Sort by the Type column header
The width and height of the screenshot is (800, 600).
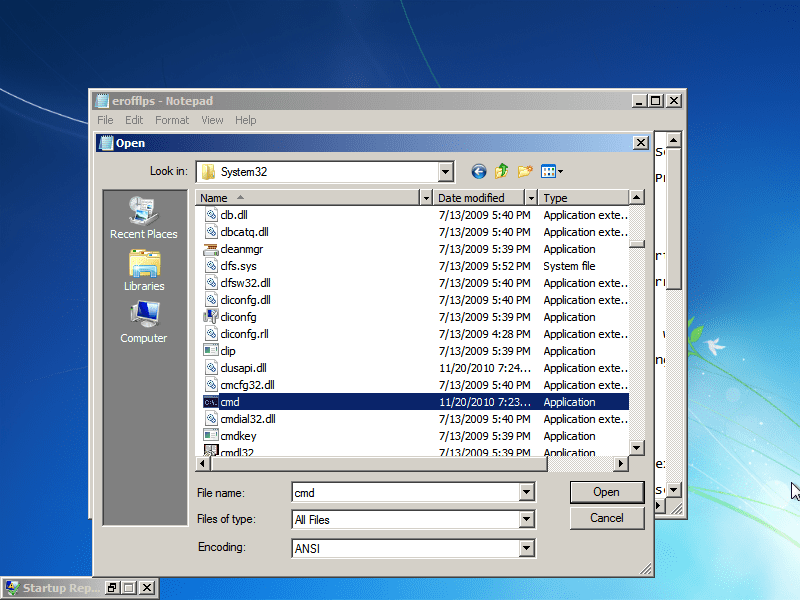tap(583, 197)
